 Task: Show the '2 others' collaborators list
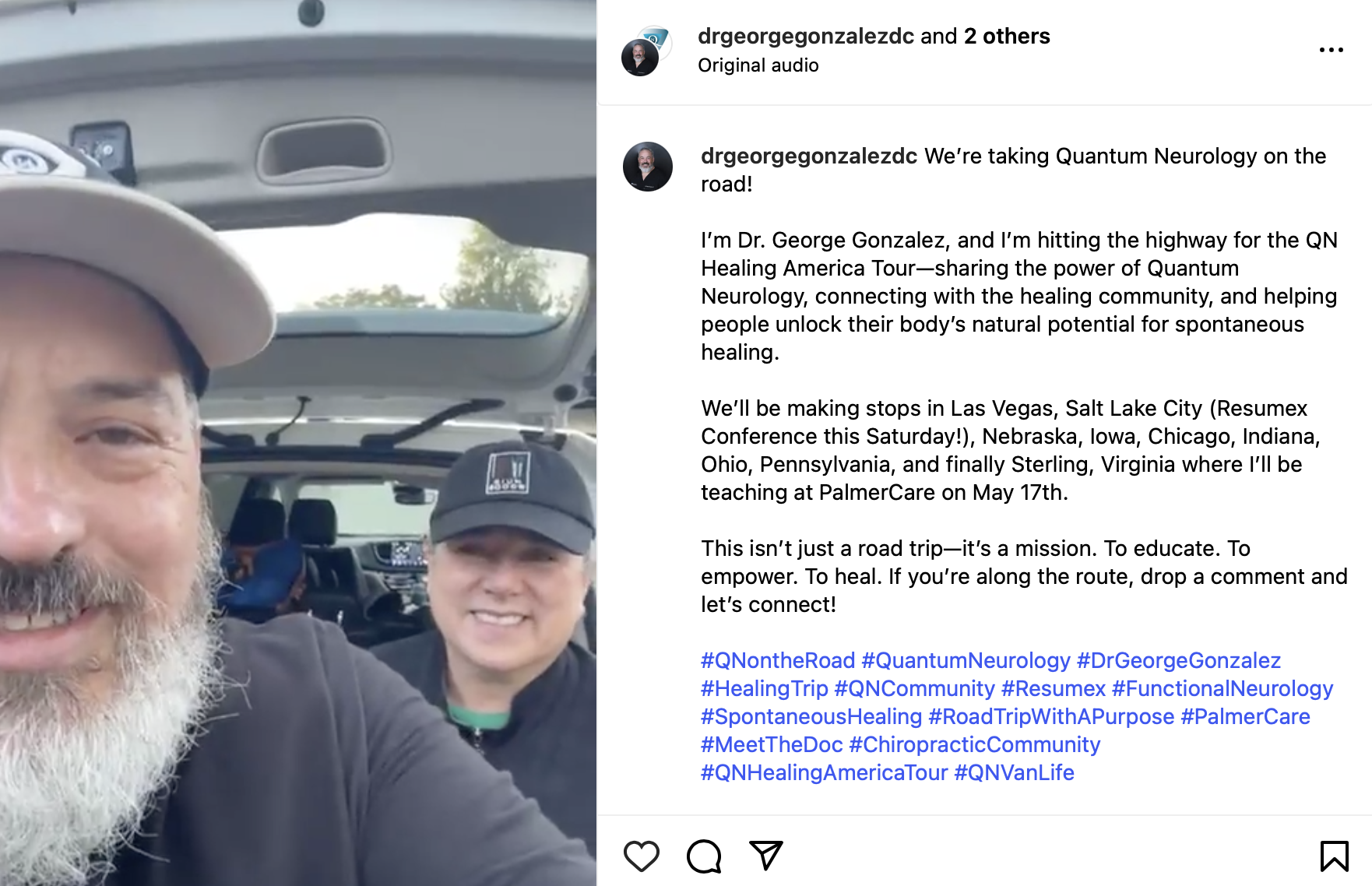pos(1007,36)
